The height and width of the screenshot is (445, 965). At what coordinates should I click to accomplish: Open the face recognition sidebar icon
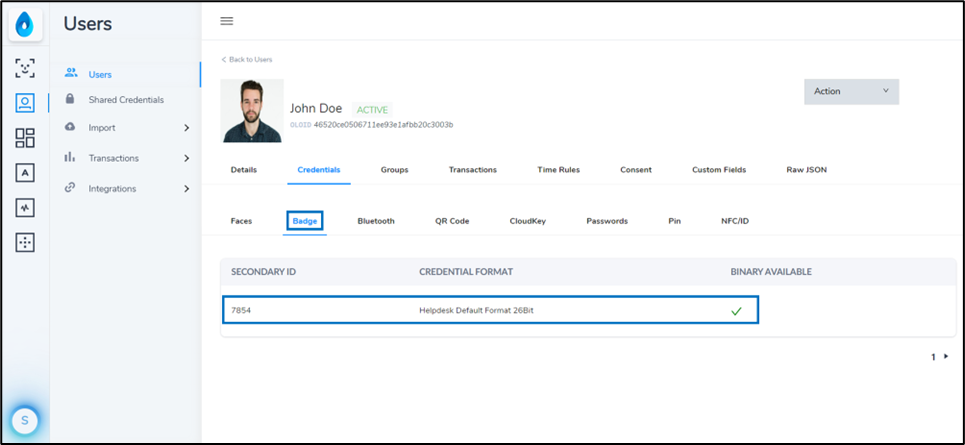25,68
